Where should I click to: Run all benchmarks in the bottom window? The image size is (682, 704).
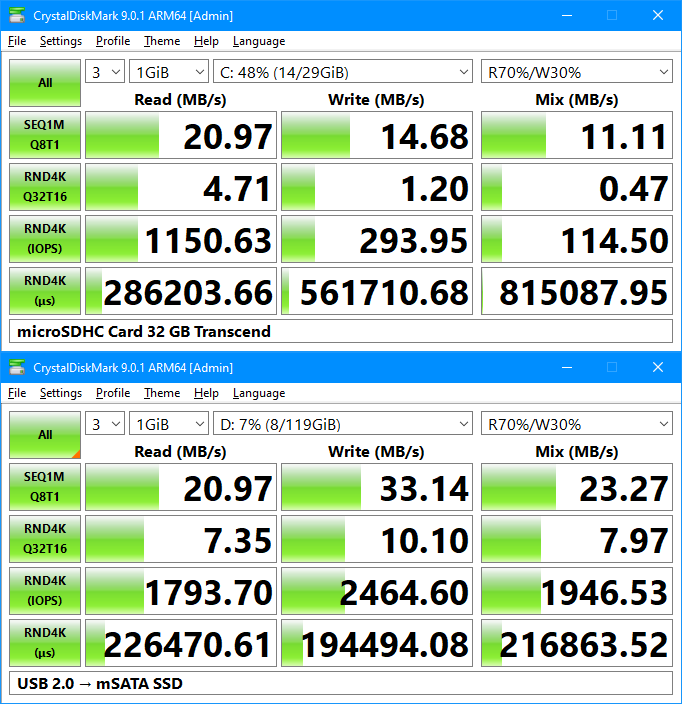click(x=45, y=435)
